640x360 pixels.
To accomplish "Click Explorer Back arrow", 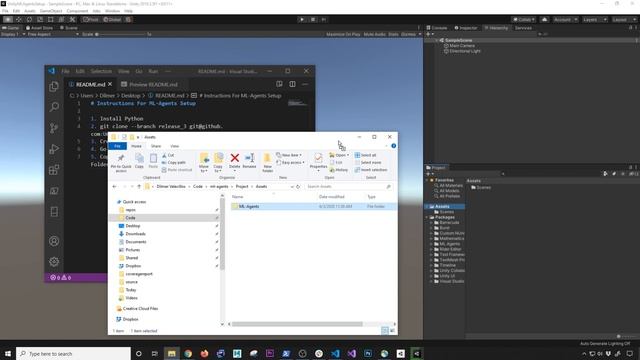I will pos(114,187).
